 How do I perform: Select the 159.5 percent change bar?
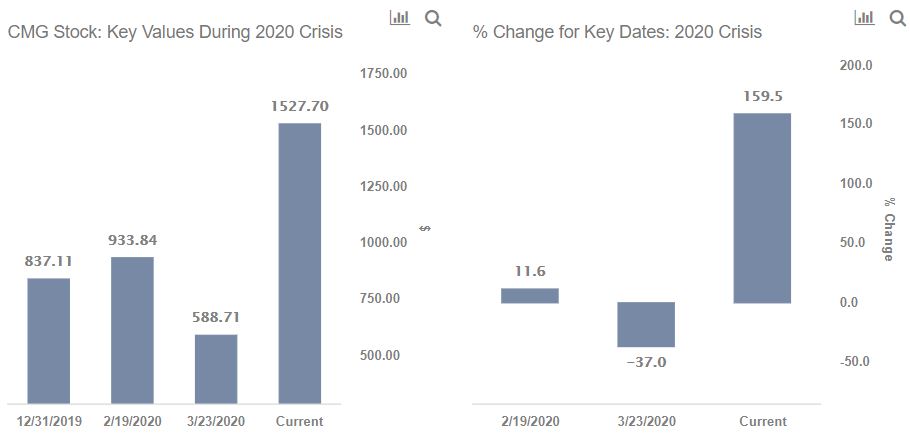coord(762,208)
